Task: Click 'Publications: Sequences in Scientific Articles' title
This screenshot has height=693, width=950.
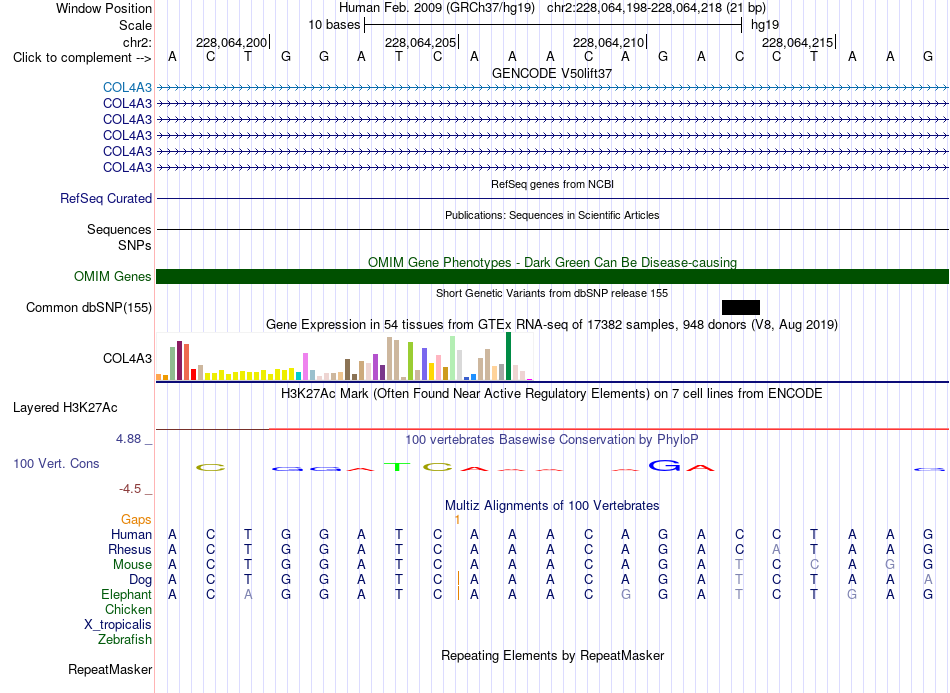Action: click(x=552, y=215)
